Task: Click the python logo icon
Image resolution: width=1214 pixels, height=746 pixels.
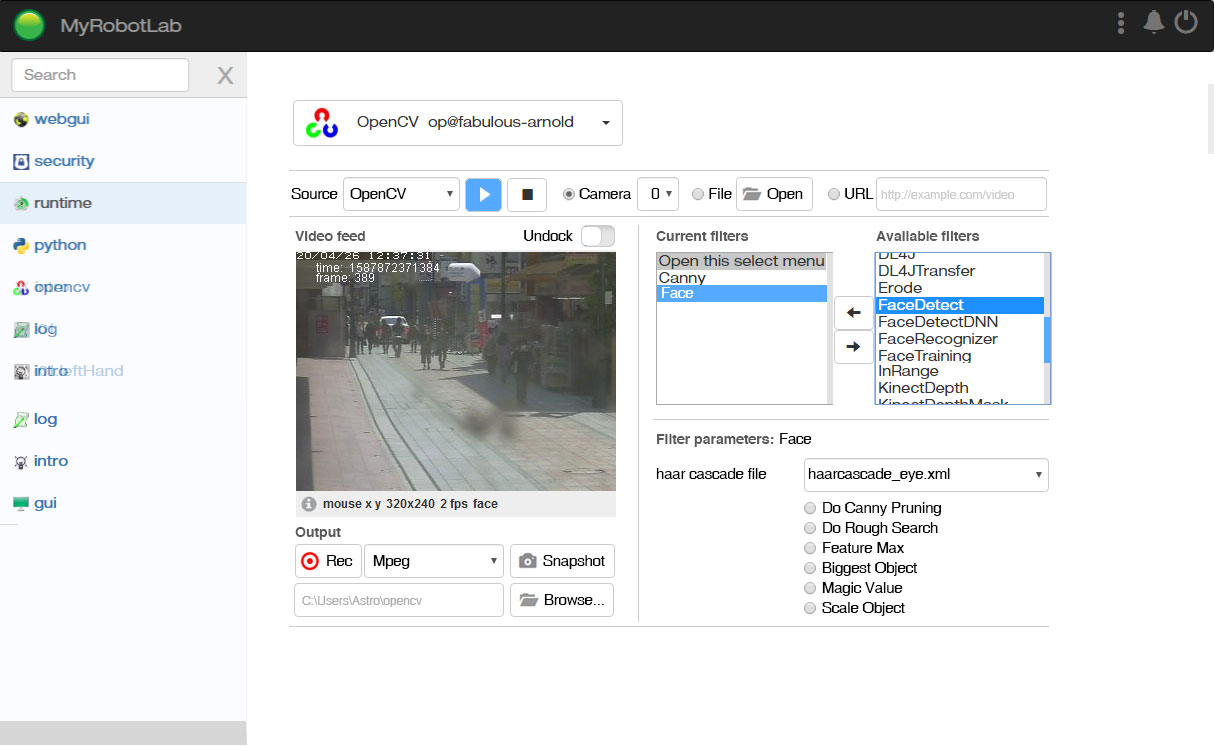Action: point(21,245)
